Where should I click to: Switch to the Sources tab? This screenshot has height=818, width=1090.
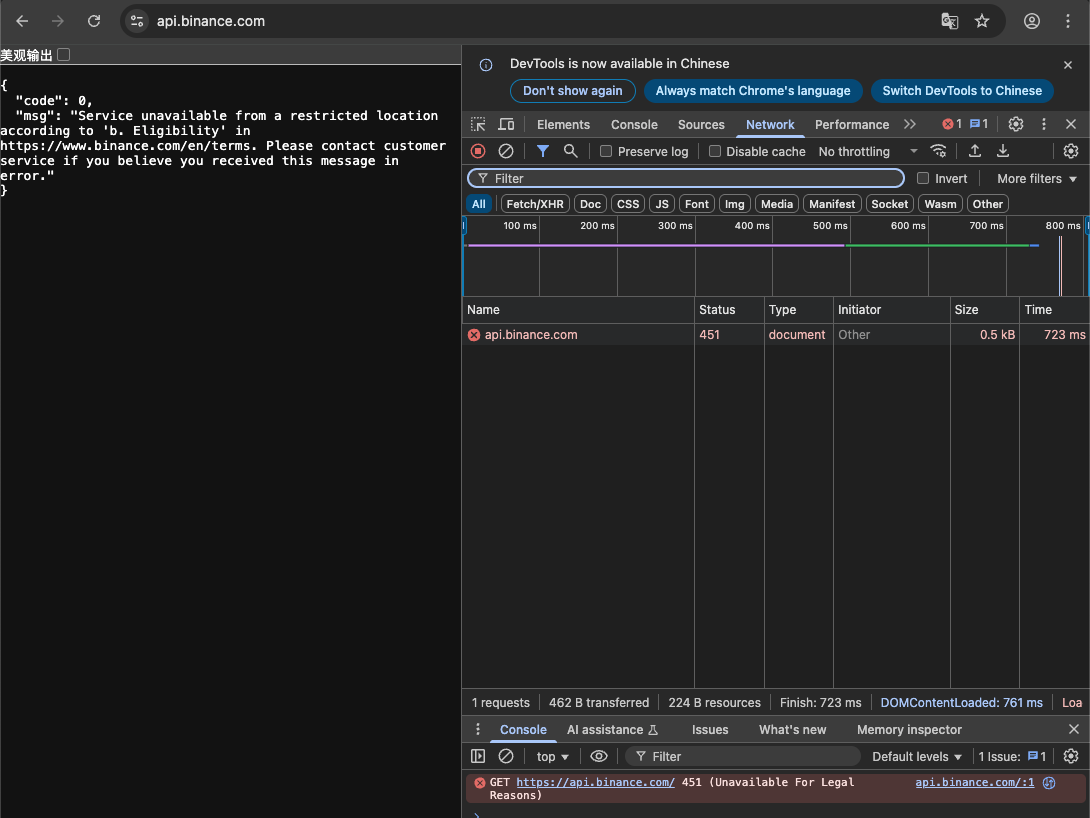701,125
